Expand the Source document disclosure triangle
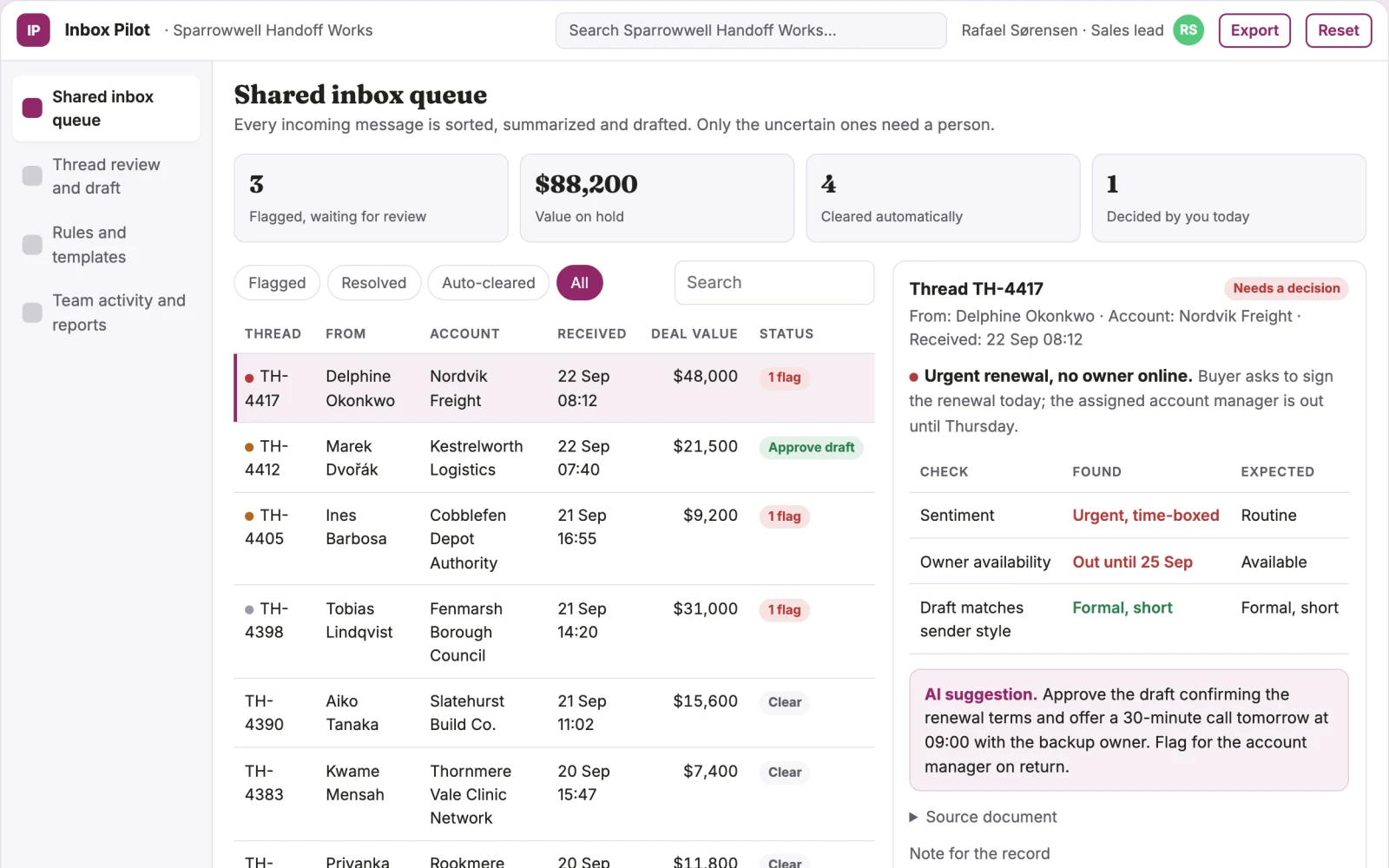The height and width of the screenshot is (868, 1389). tap(913, 817)
